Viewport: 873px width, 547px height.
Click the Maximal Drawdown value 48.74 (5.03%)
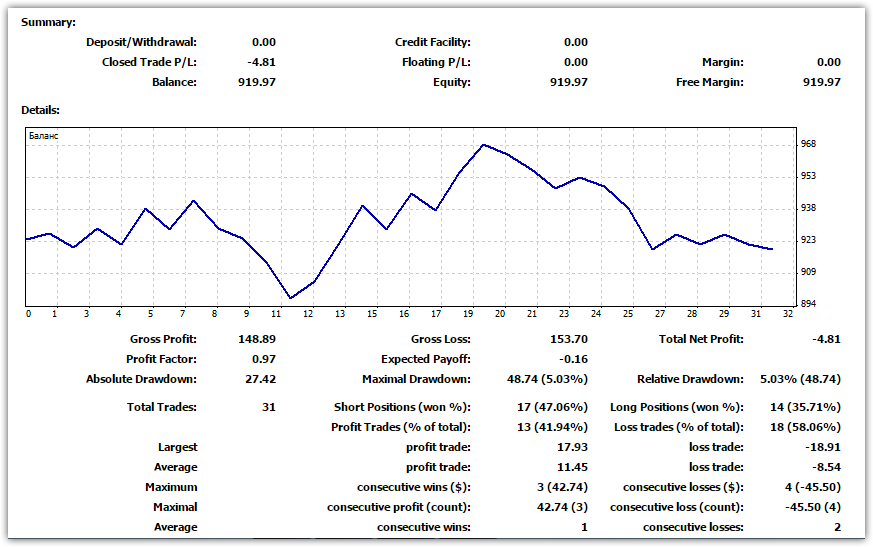click(548, 379)
